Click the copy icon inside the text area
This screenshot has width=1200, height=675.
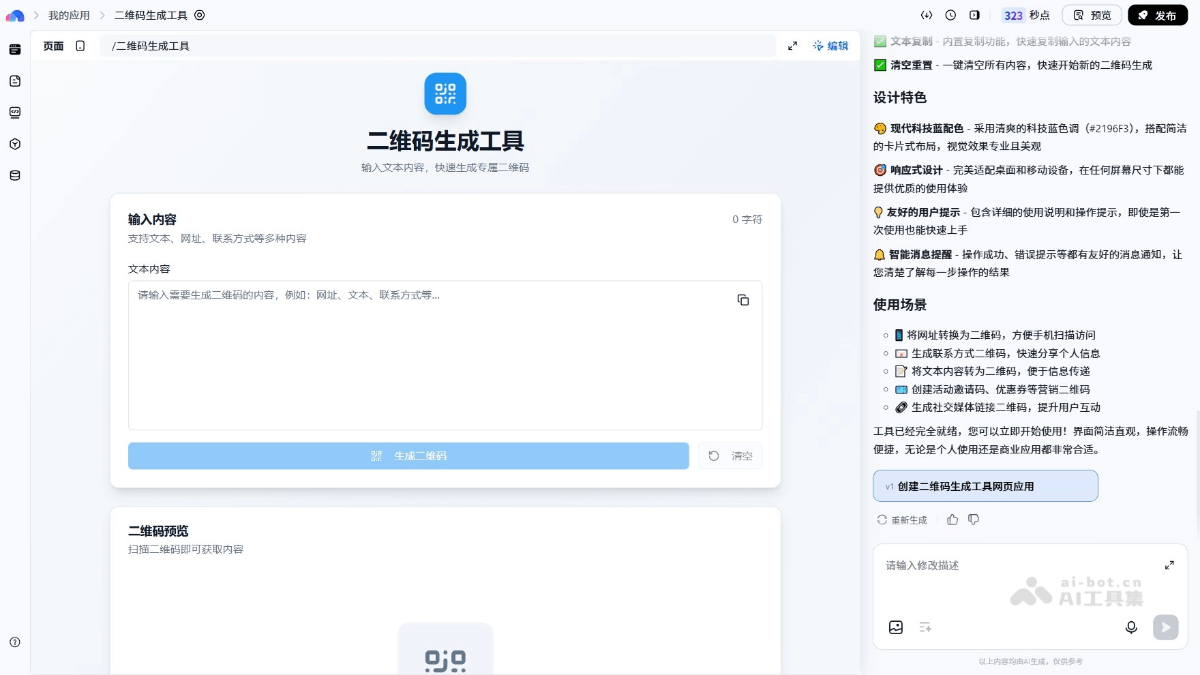pyautogui.click(x=743, y=299)
